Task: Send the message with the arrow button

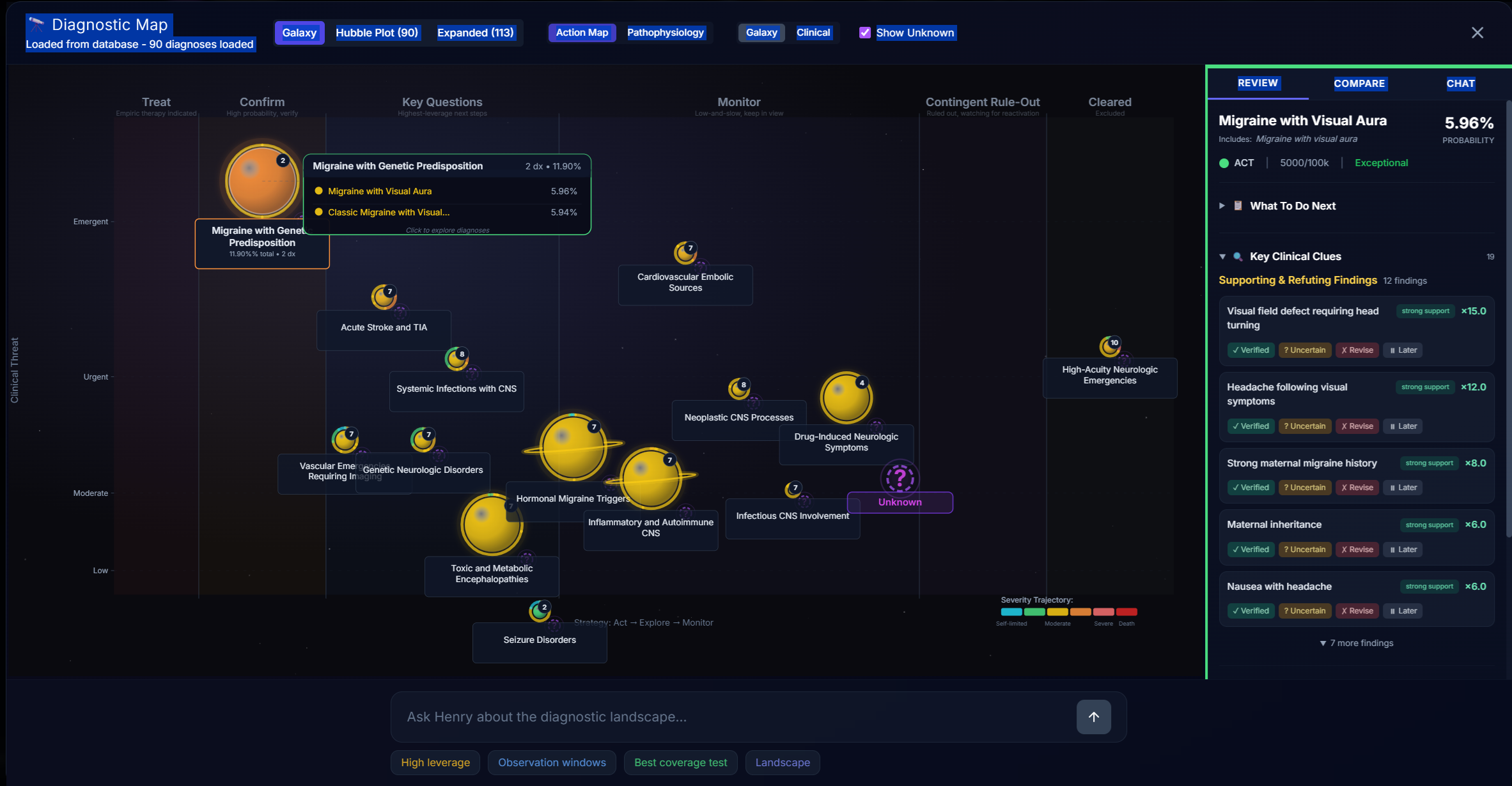Action: (1093, 717)
